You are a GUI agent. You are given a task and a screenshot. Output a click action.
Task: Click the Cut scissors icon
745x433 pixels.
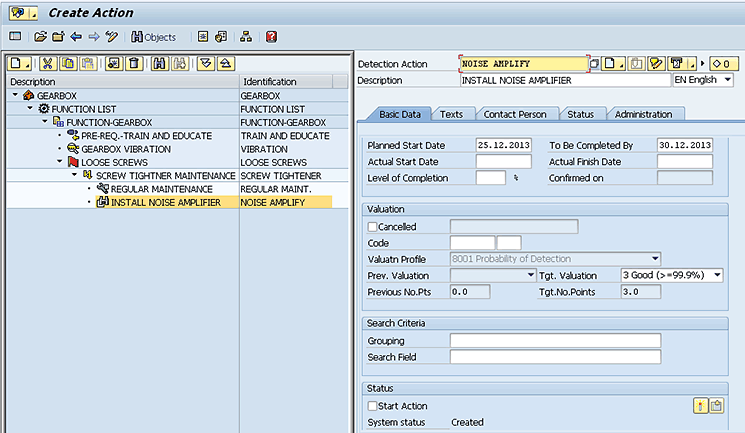tap(48, 63)
